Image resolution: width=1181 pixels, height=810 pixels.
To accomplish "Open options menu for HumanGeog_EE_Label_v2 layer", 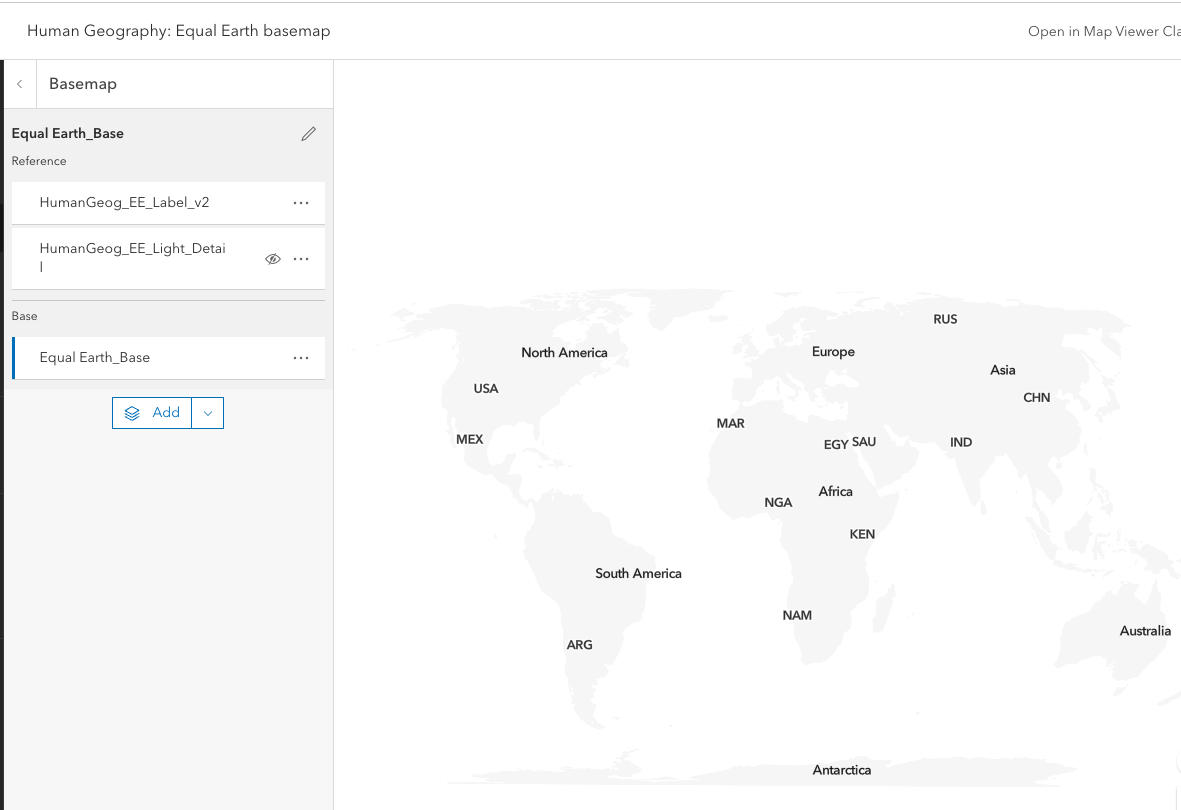I will coord(301,202).
